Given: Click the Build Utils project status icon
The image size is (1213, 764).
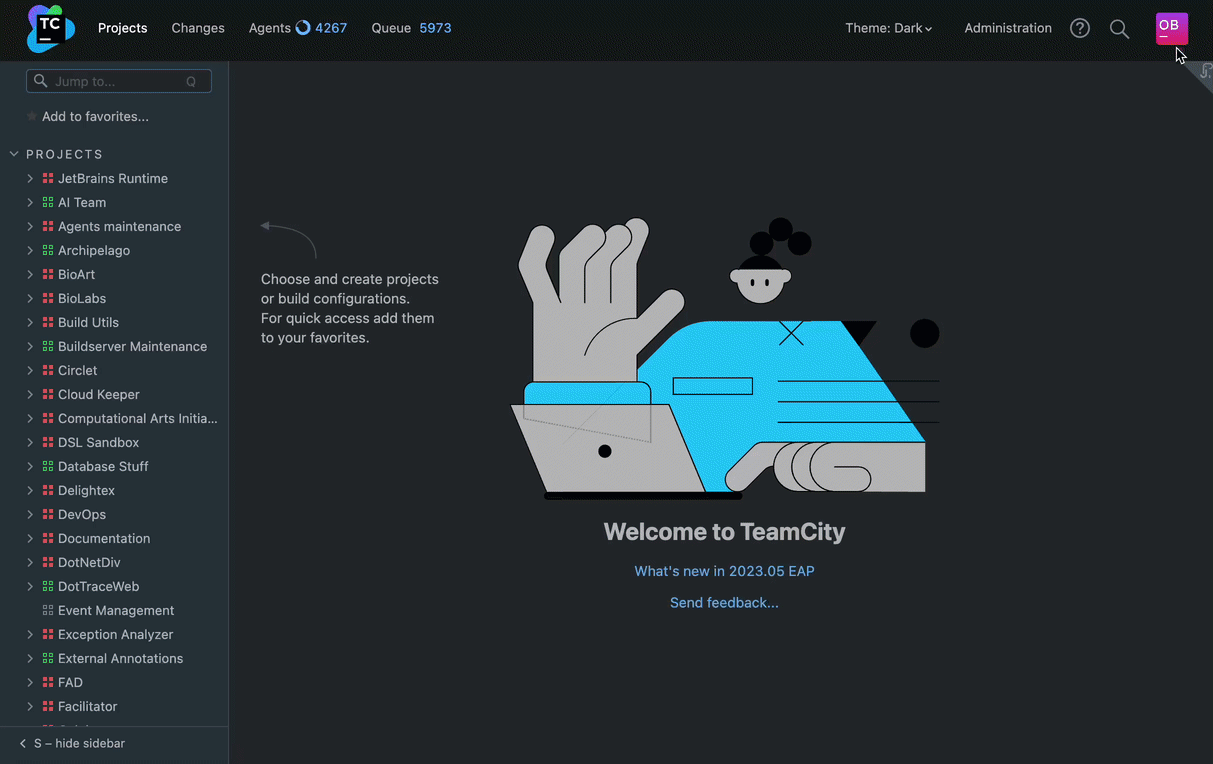Looking at the screenshot, I should 48,323.
